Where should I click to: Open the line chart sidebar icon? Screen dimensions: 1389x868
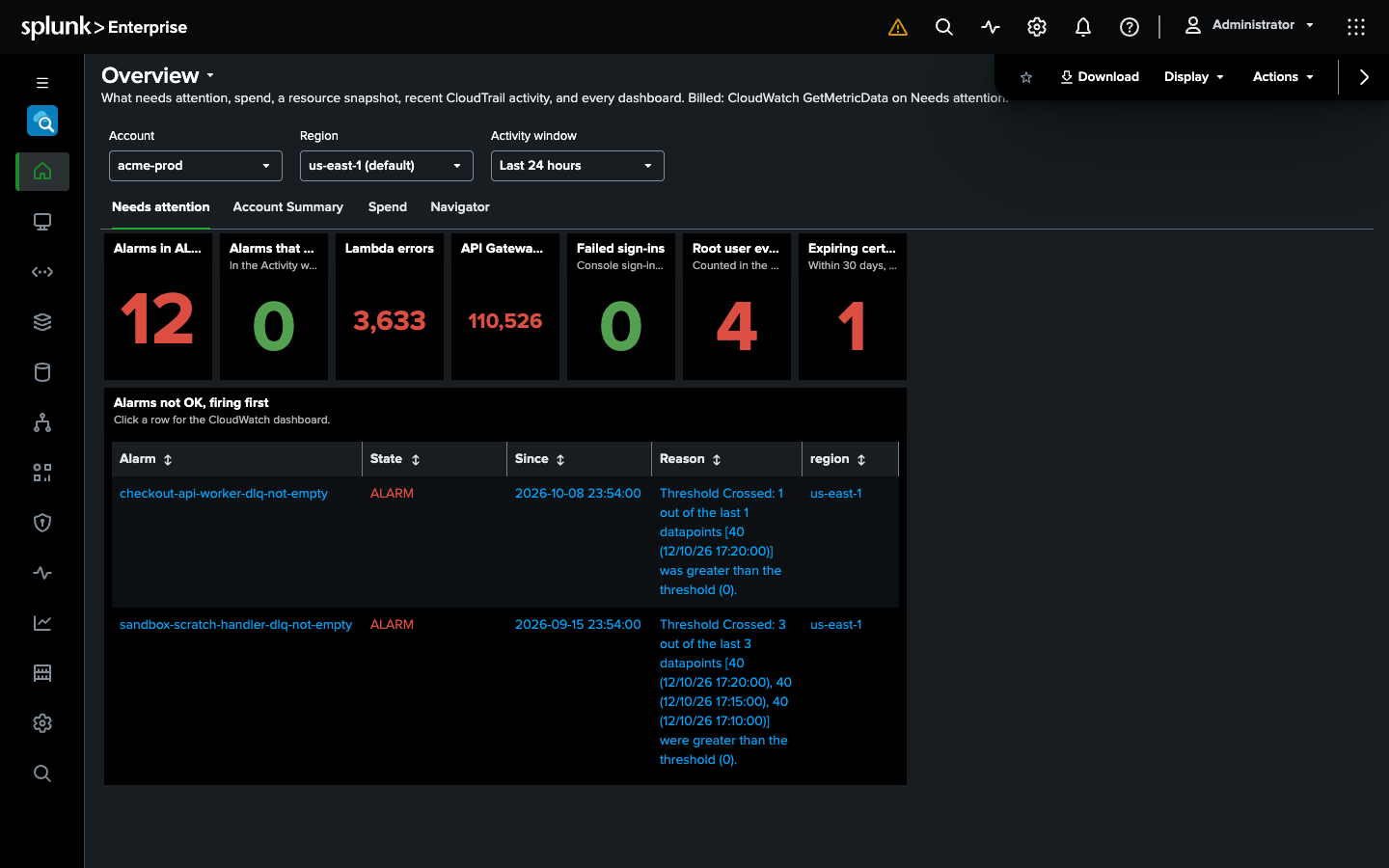pyautogui.click(x=42, y=623)
